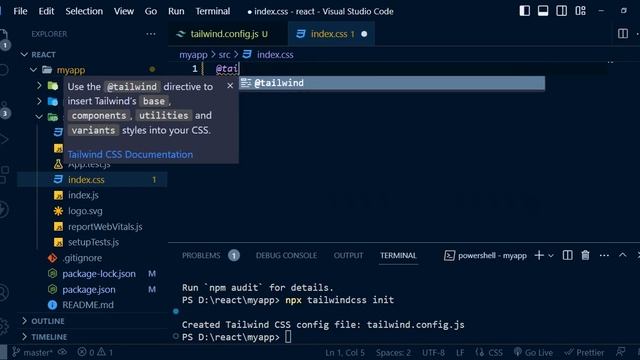The image size is (640, 360).
Task: Switch to tailwind.config.js editor tab
Action: click(228, 34)
